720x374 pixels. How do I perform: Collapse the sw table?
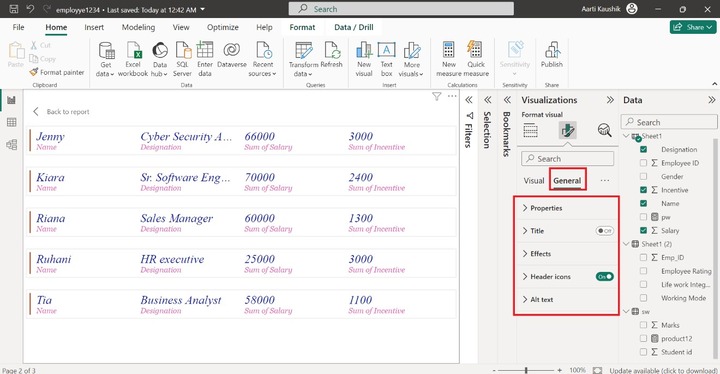[x=626, y=312]
